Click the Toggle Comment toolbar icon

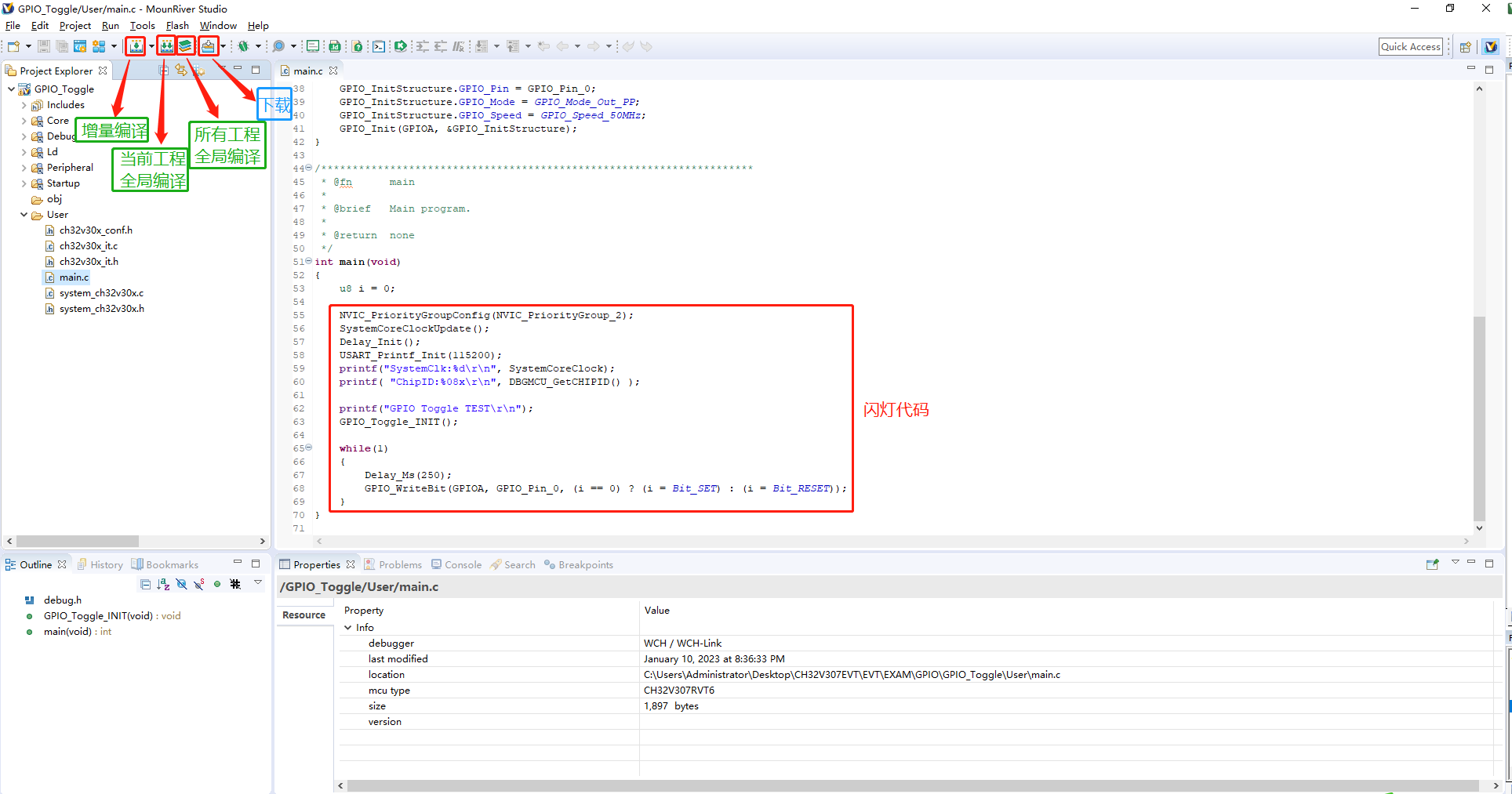pyautogui.click(x=460, y=46)
